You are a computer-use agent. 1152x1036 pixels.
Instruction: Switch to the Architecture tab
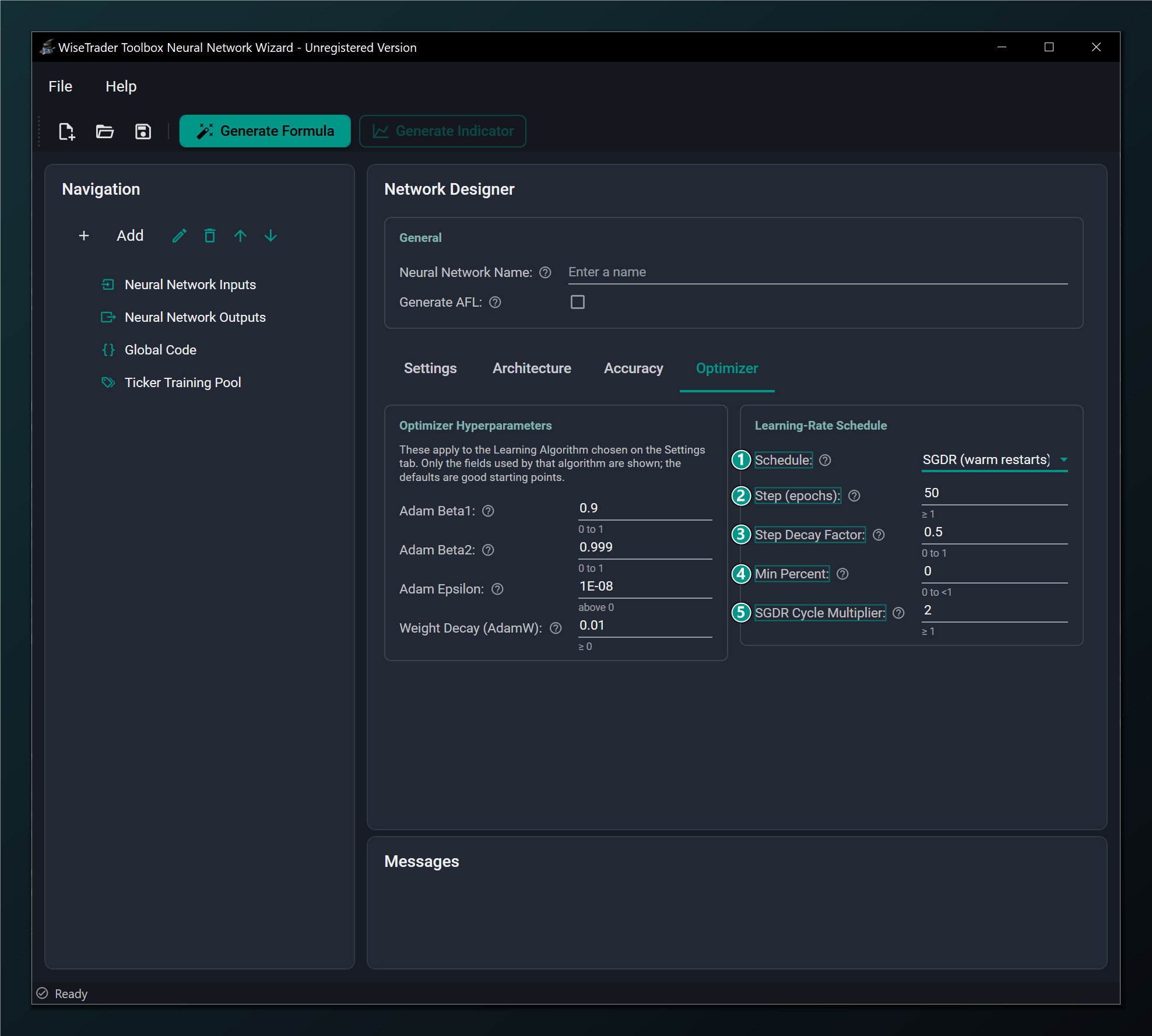pos(532,368)
